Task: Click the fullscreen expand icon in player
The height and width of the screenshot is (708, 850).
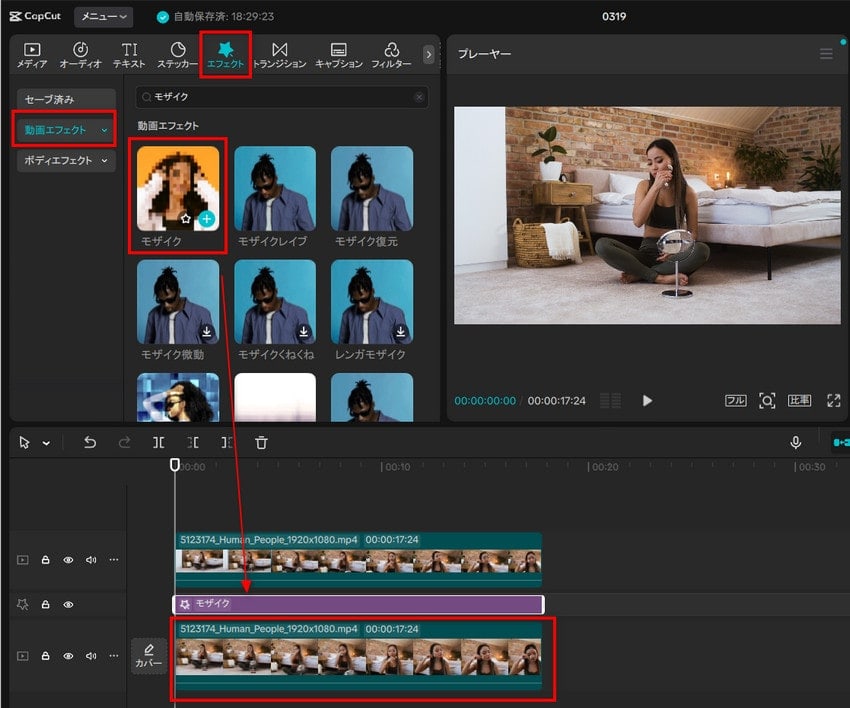Action: 833,400
